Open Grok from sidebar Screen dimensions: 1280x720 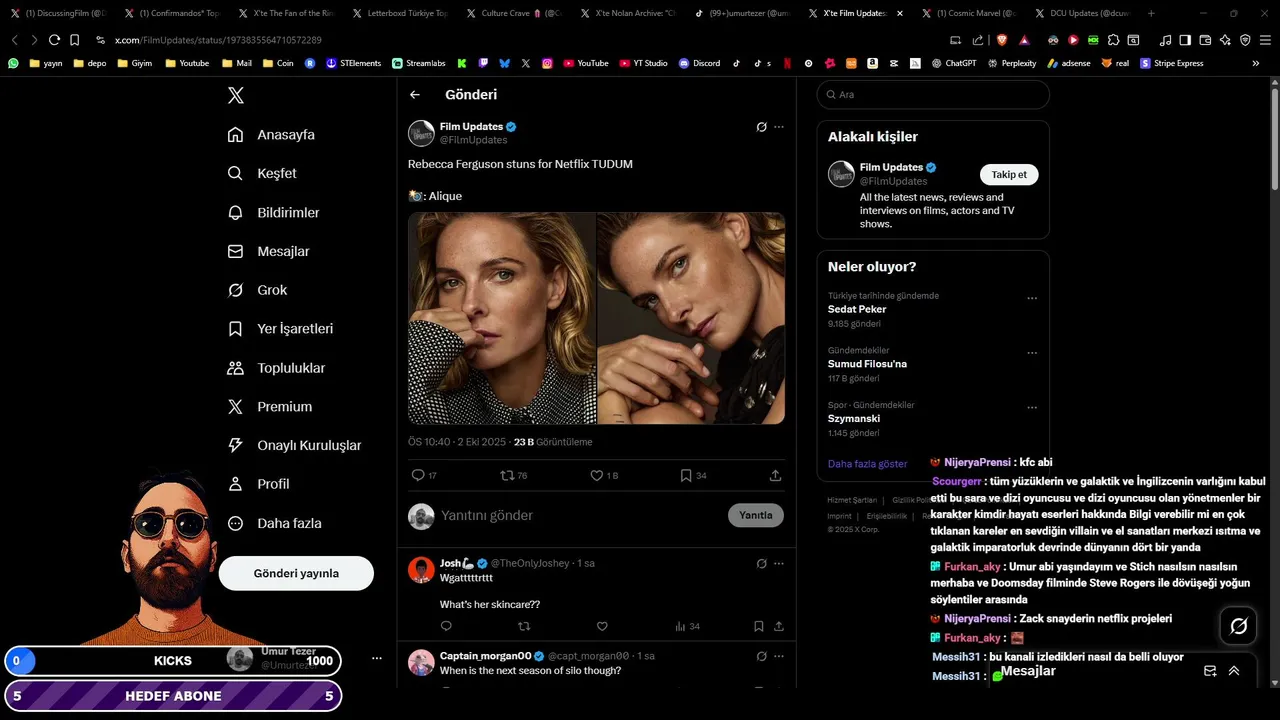click(x=257, y=290)
